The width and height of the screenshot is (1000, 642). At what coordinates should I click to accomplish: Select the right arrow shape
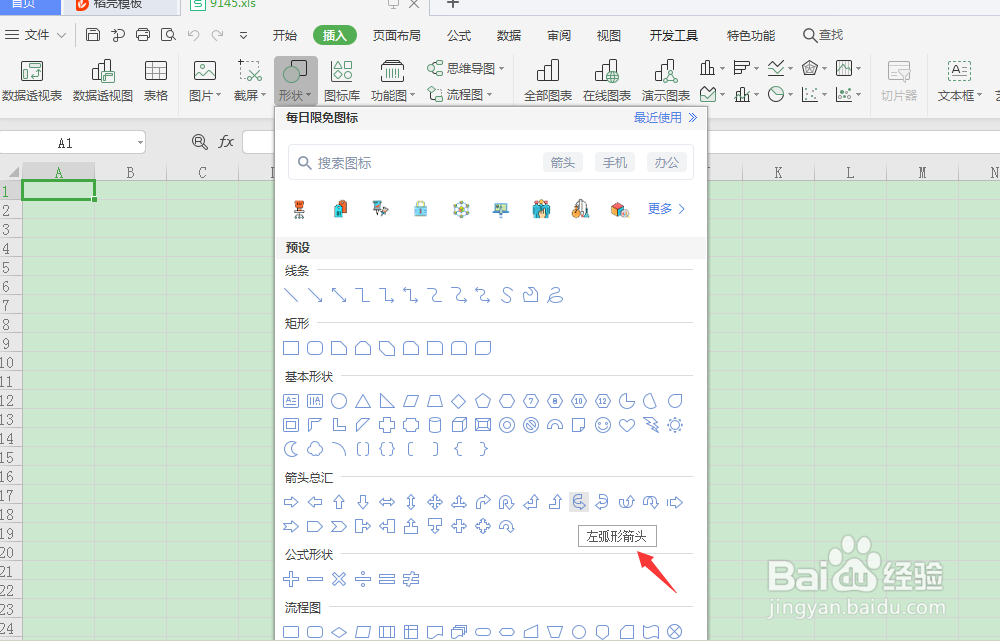coord(291,502)
